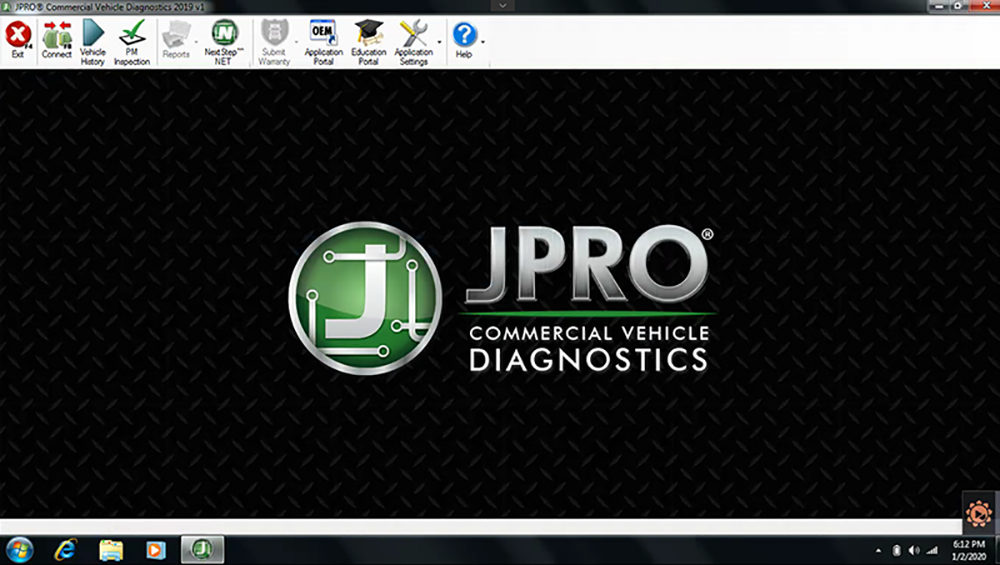Viewport: 1000px width, 565px height.
Task: Open the network signal tray icon
Action: [x=932, y=550]
